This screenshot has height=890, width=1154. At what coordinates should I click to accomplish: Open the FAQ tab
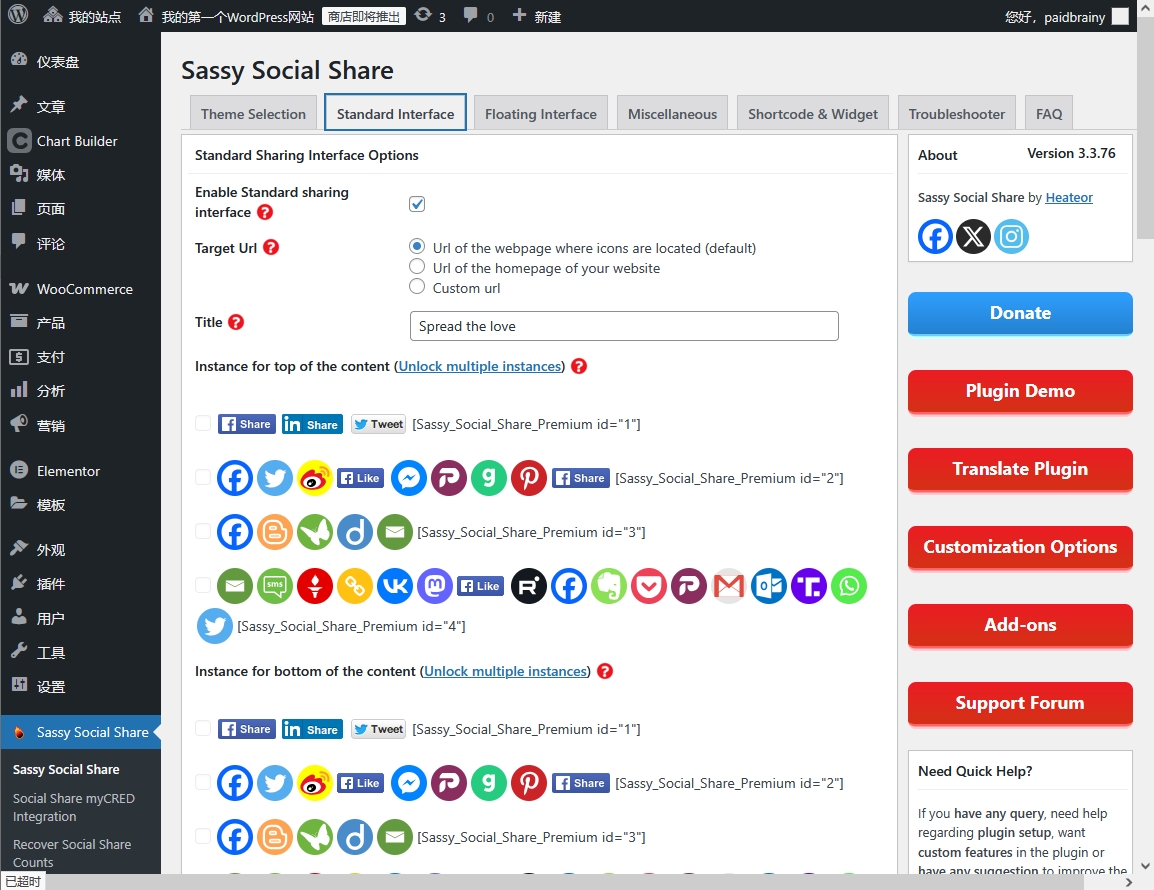tap(1049, 113)
